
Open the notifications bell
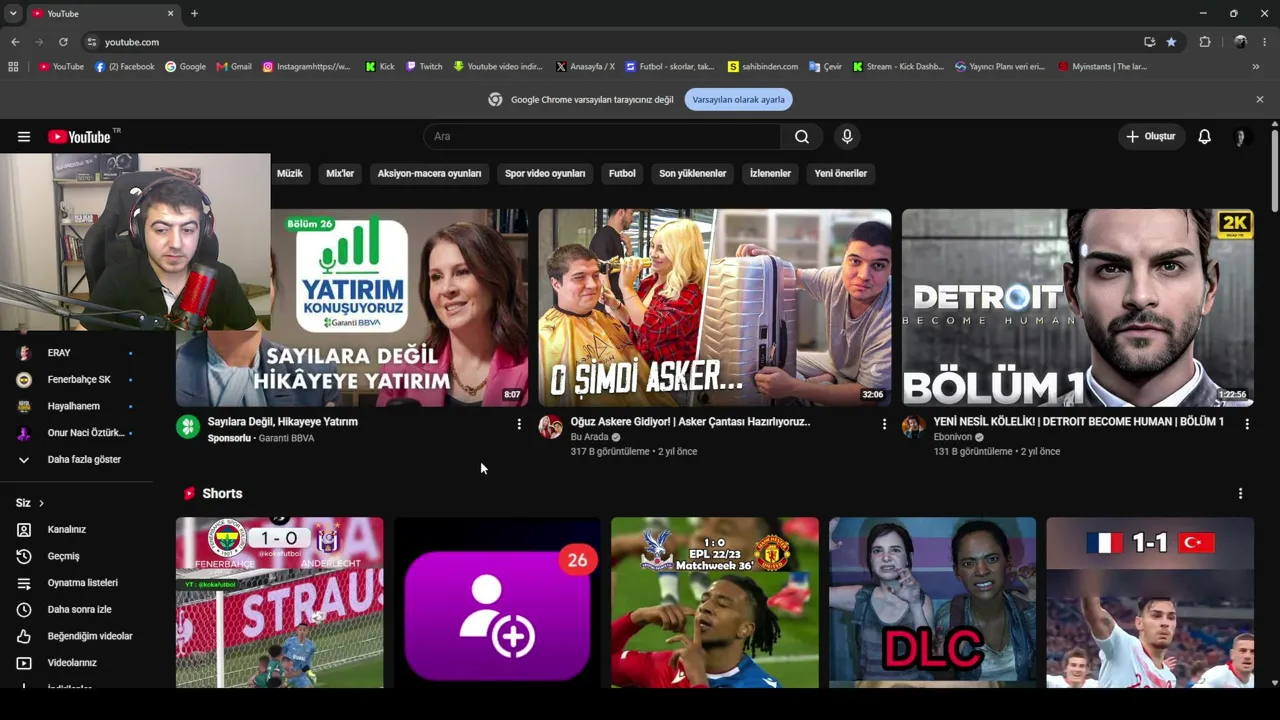(1205, 137)
